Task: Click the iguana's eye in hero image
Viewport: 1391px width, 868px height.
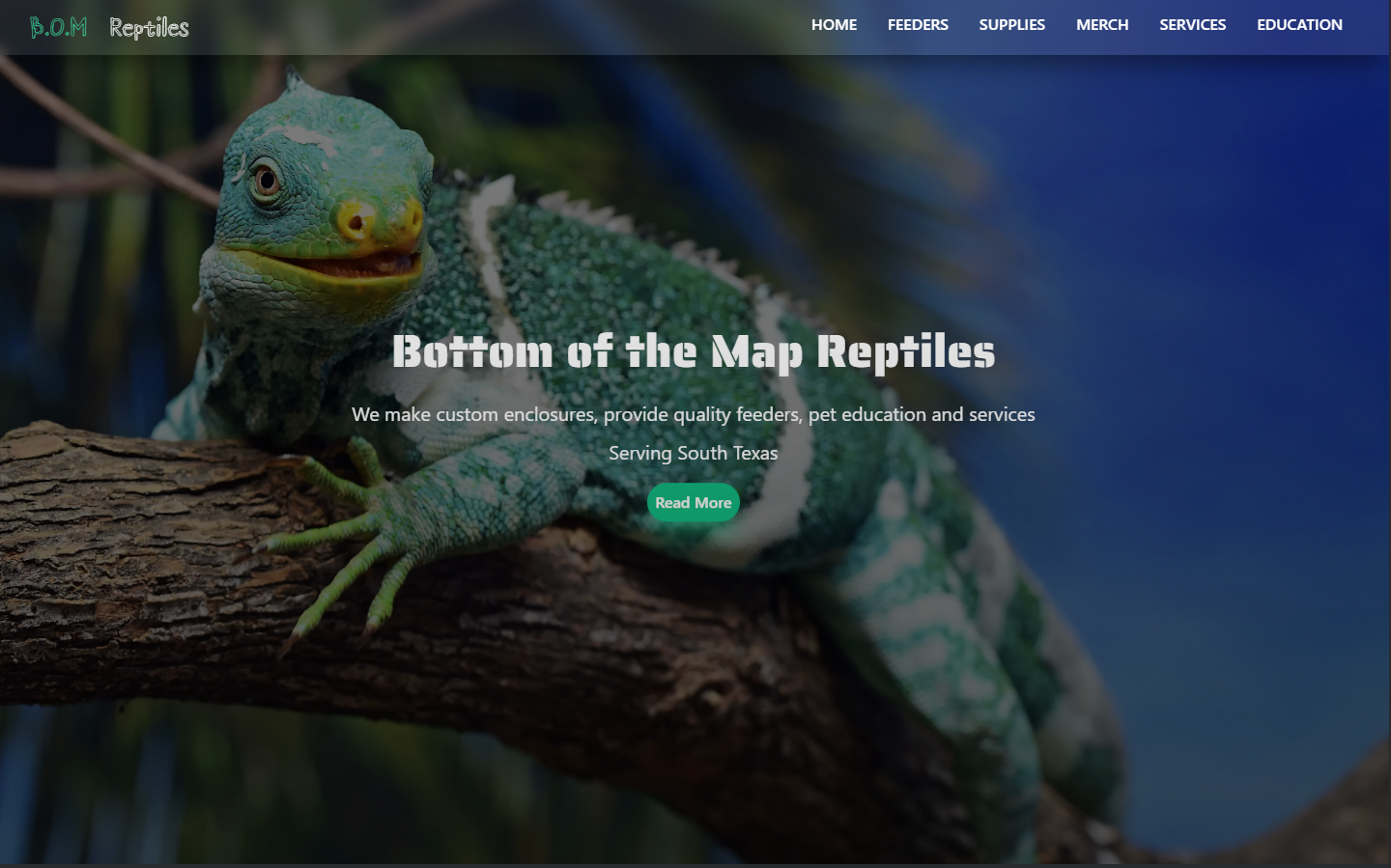Action: 265,180
